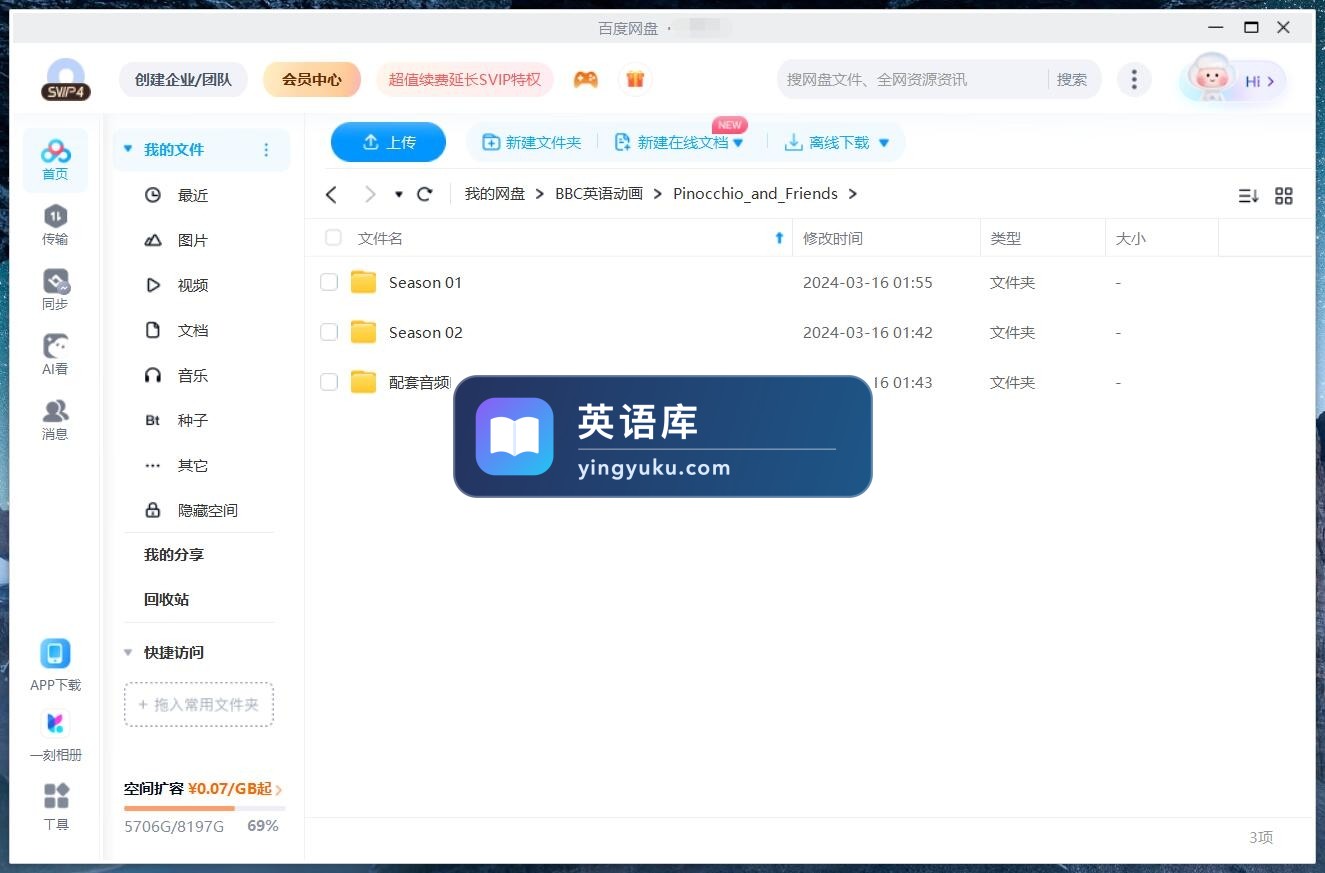Open the 消息 messages section
1325x873 pixels.
pyautogui.click(x=55, y=420)
